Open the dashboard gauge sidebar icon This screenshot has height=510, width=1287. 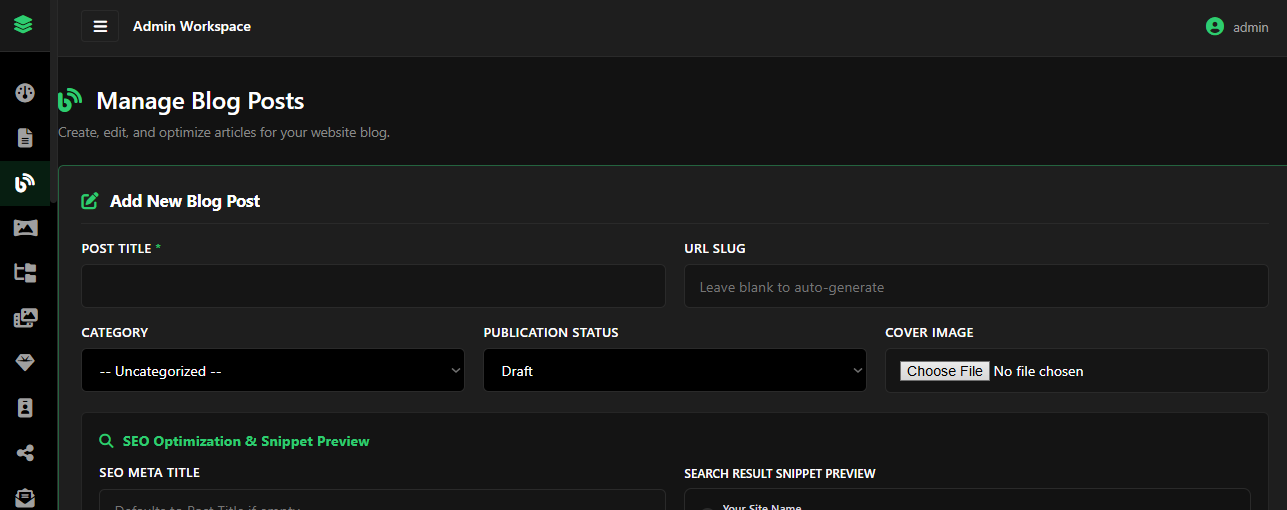(x=25, y=93)
